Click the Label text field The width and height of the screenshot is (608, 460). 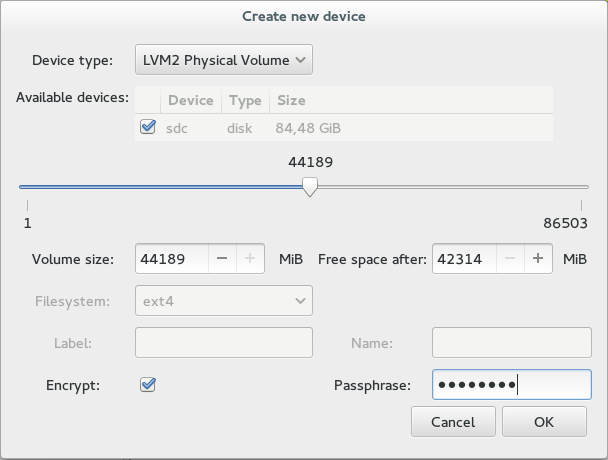tap(224, 343)
